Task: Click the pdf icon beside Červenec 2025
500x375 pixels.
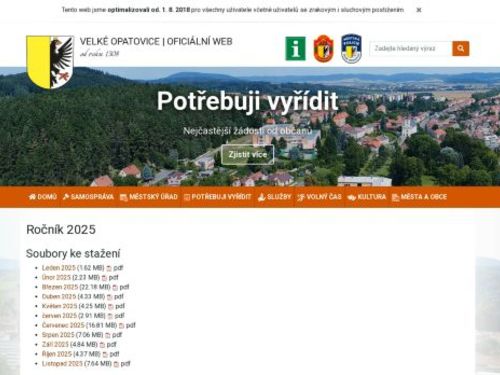Action: 122,326
